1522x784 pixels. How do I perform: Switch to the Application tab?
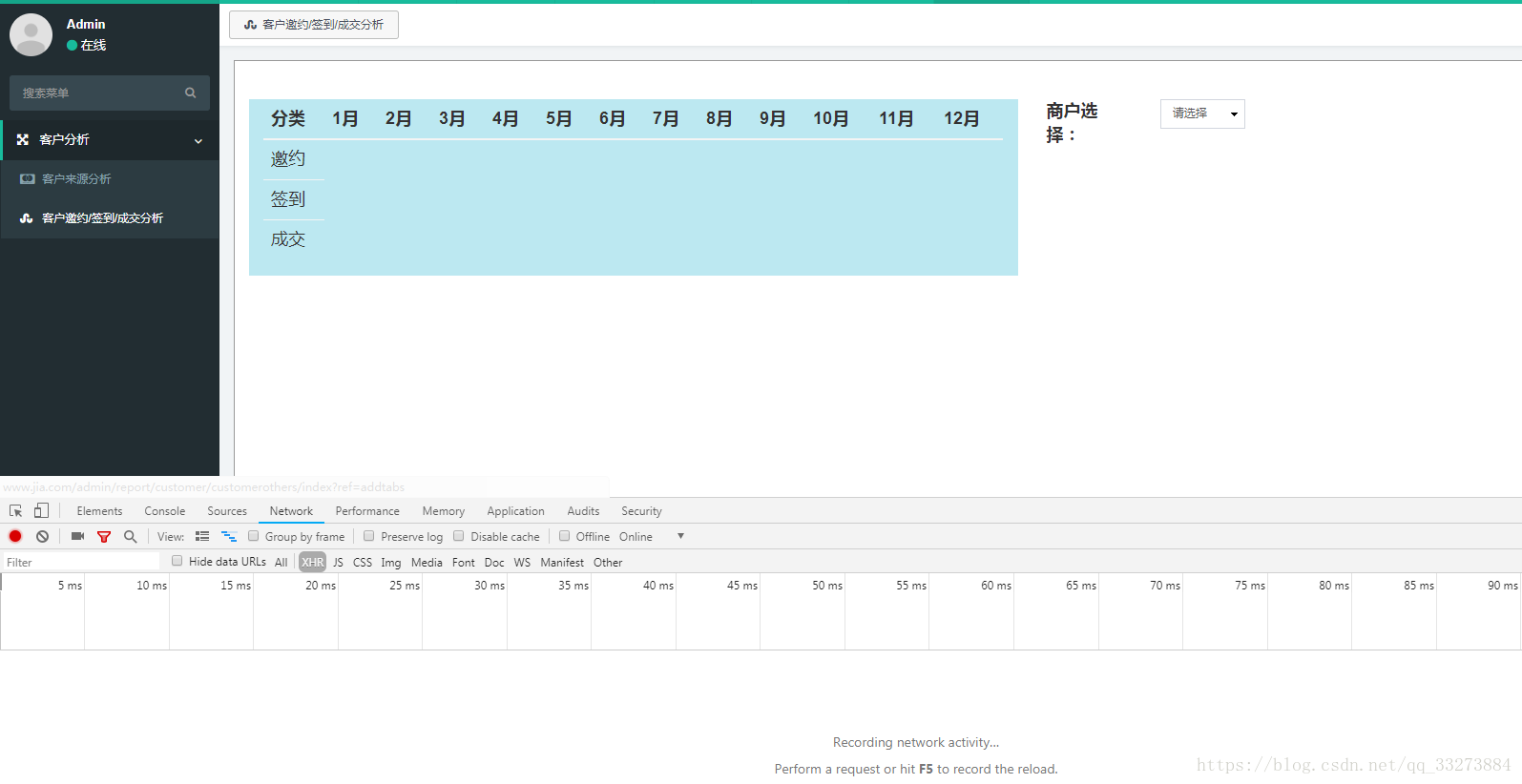click(515, 511)
